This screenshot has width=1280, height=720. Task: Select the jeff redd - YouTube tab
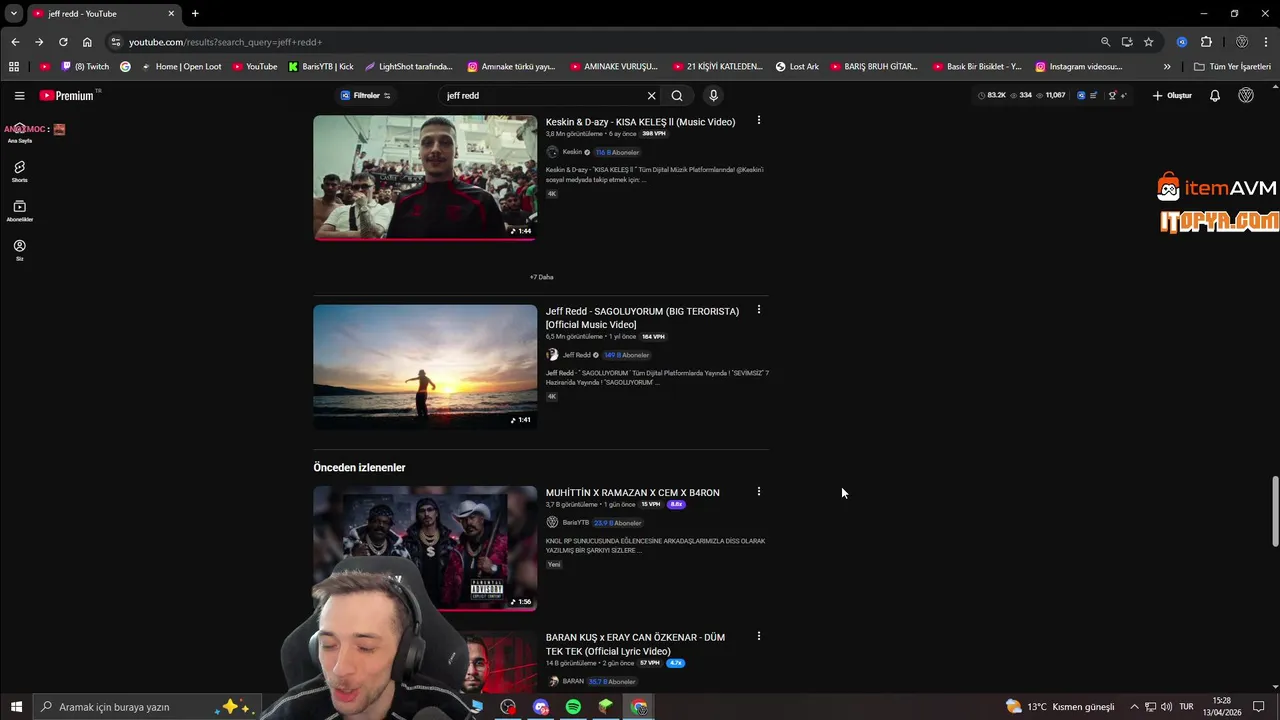coord(103,14)
